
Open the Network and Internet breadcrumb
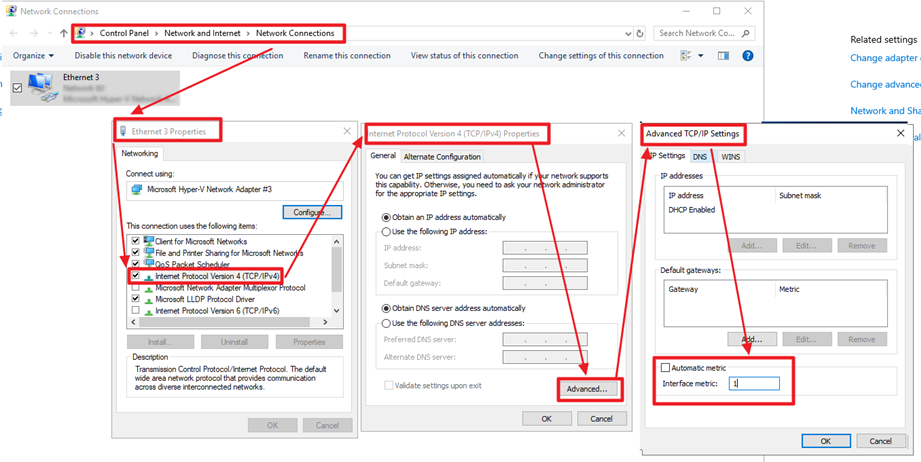202,33
